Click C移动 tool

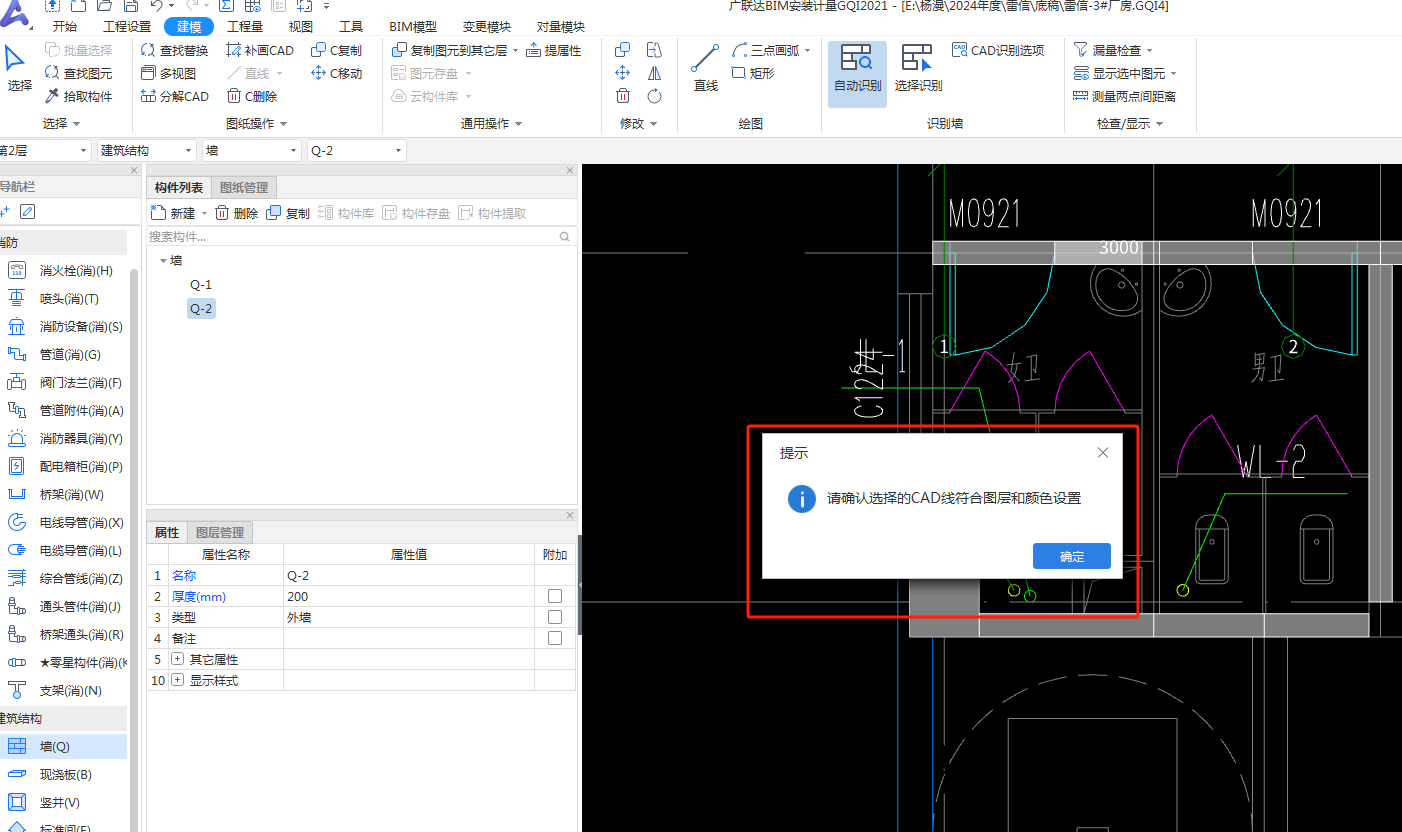click(336, 73)
